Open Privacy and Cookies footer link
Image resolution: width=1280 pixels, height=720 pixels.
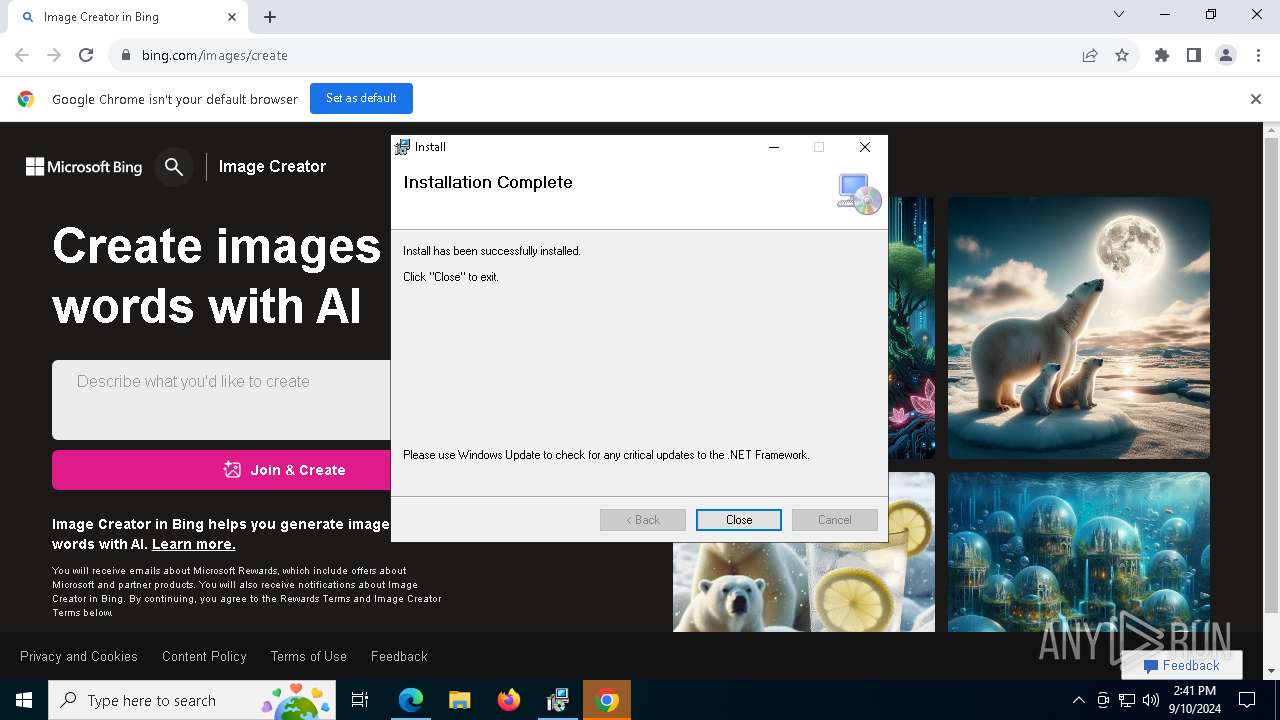coord(79,656)
